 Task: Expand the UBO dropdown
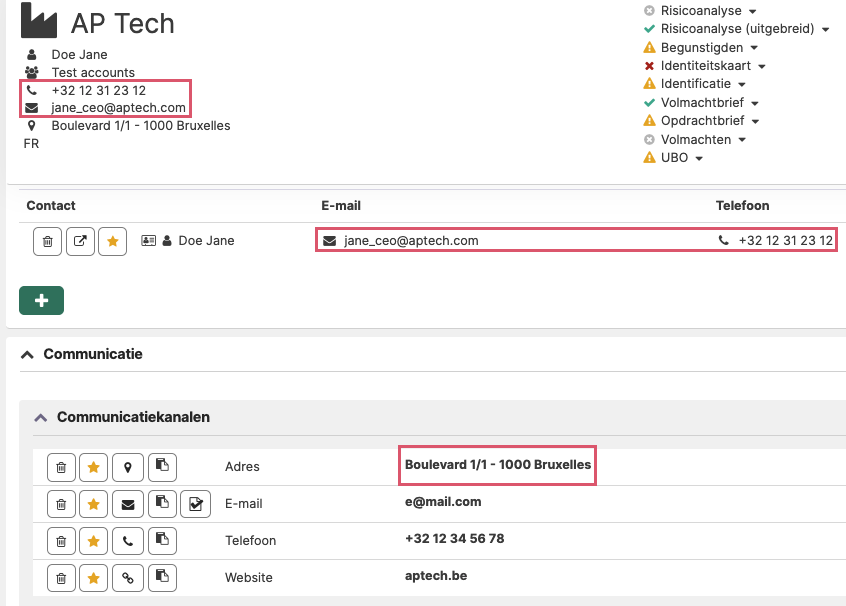click(699, 159)
